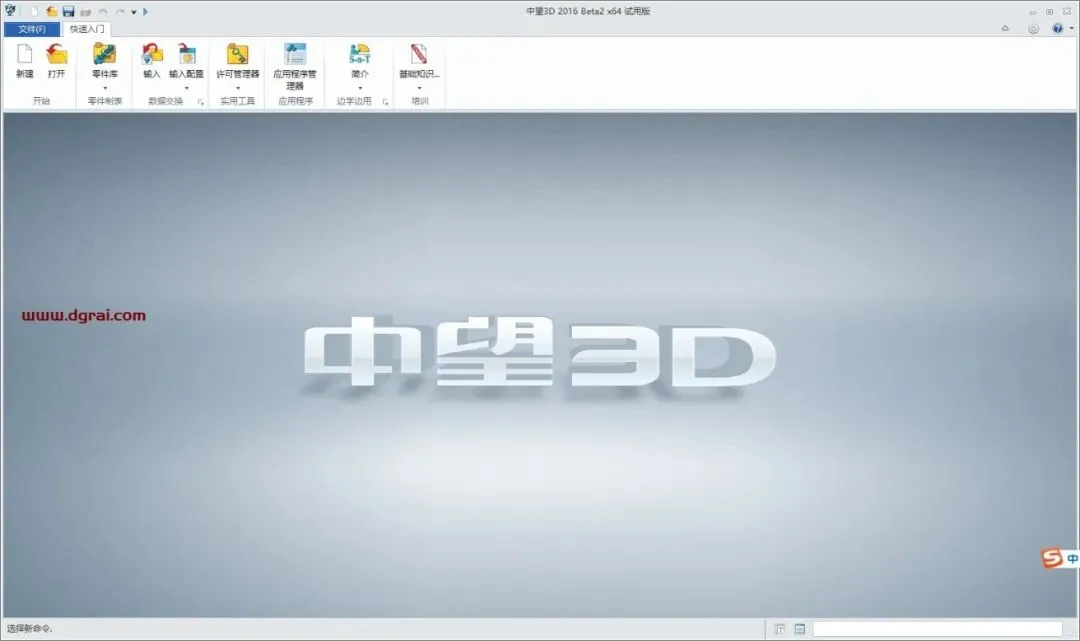This screenshot has width=1080, height=641.
Task: Click quick-access New document icon
Action: click(x=34, y=11)
